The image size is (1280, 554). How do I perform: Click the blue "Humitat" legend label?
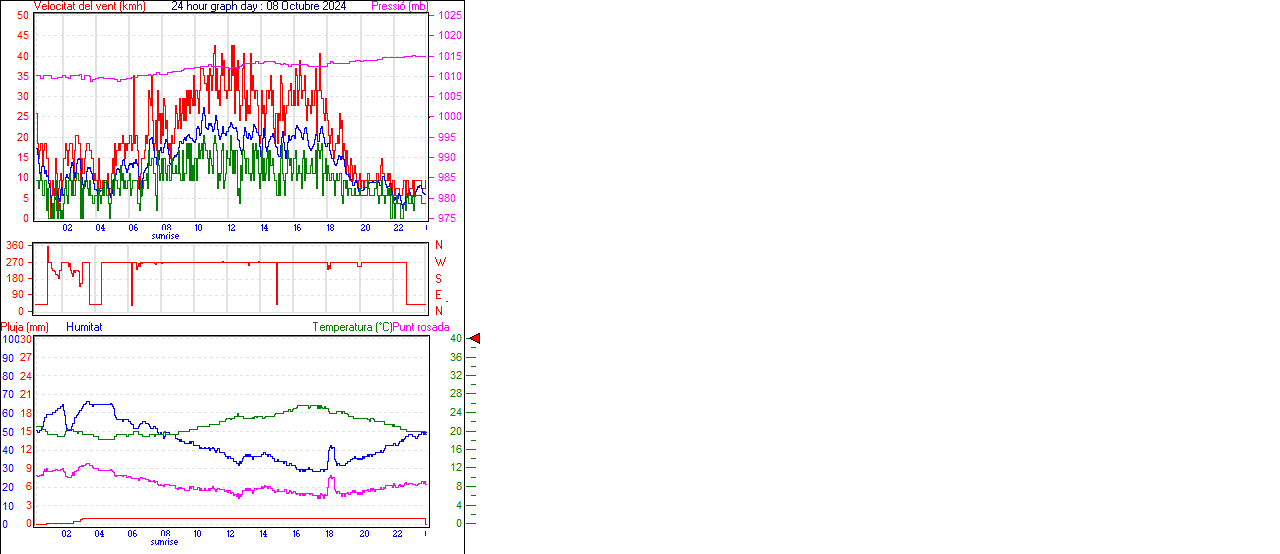(x=84, y=327)
